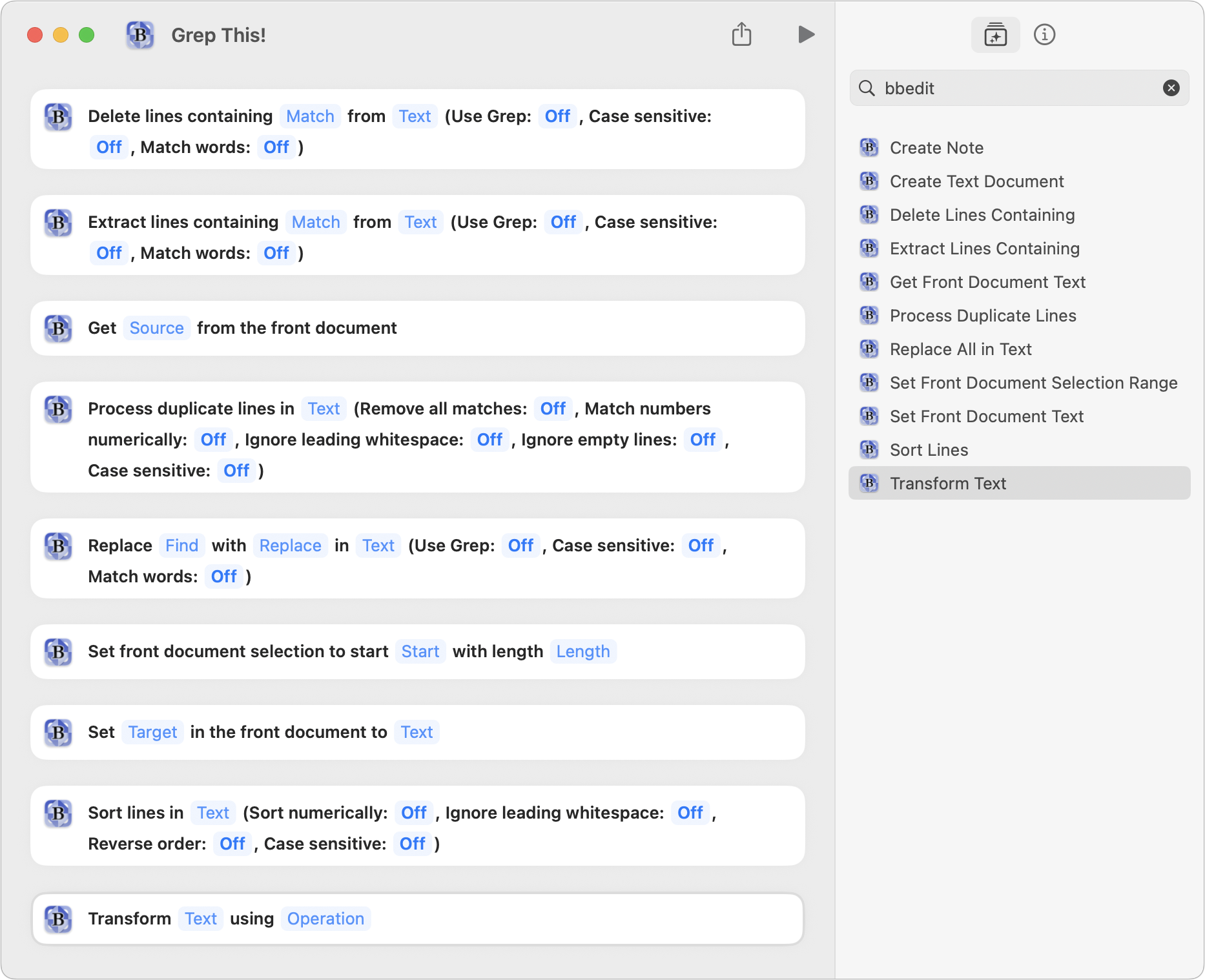Toggle Case sensitive in Extract lines action
Viewport: 1205px width, 980px height.
coord(109,253)
